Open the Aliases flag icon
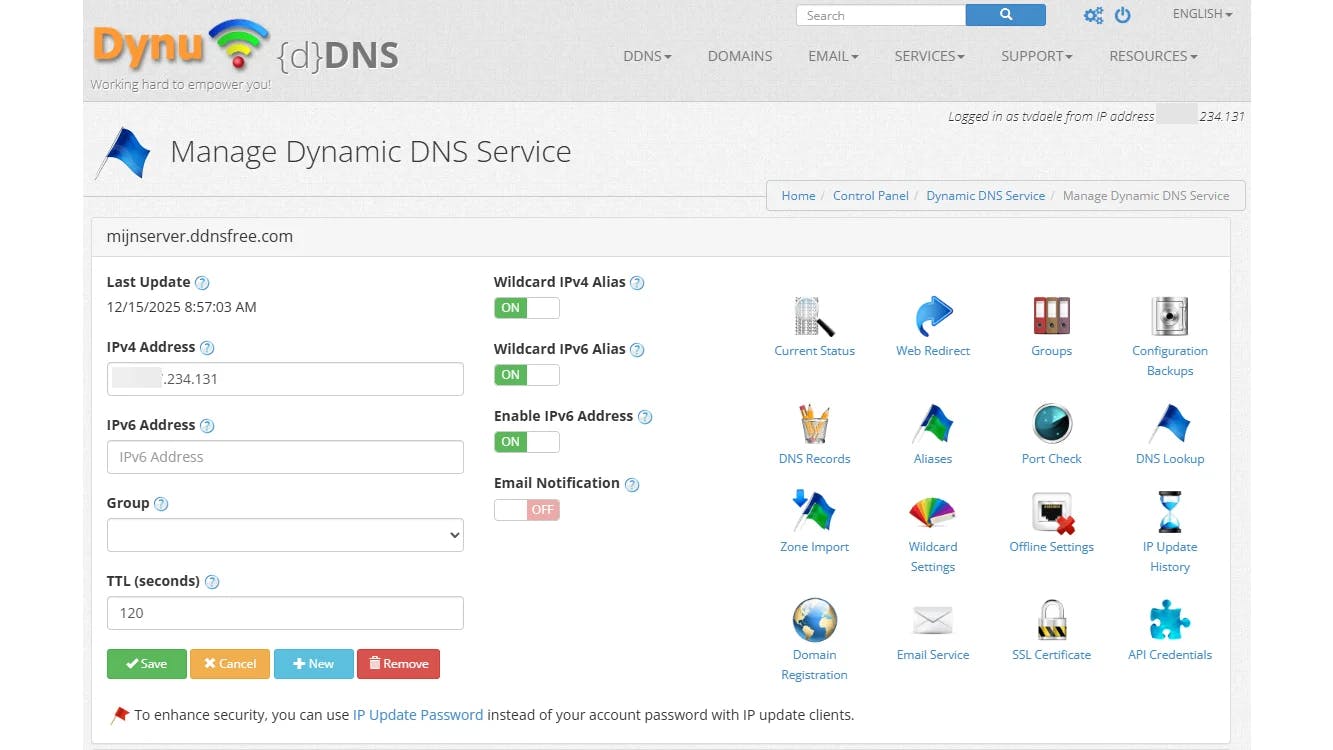 pyautogui.click(x=933, y=424)
